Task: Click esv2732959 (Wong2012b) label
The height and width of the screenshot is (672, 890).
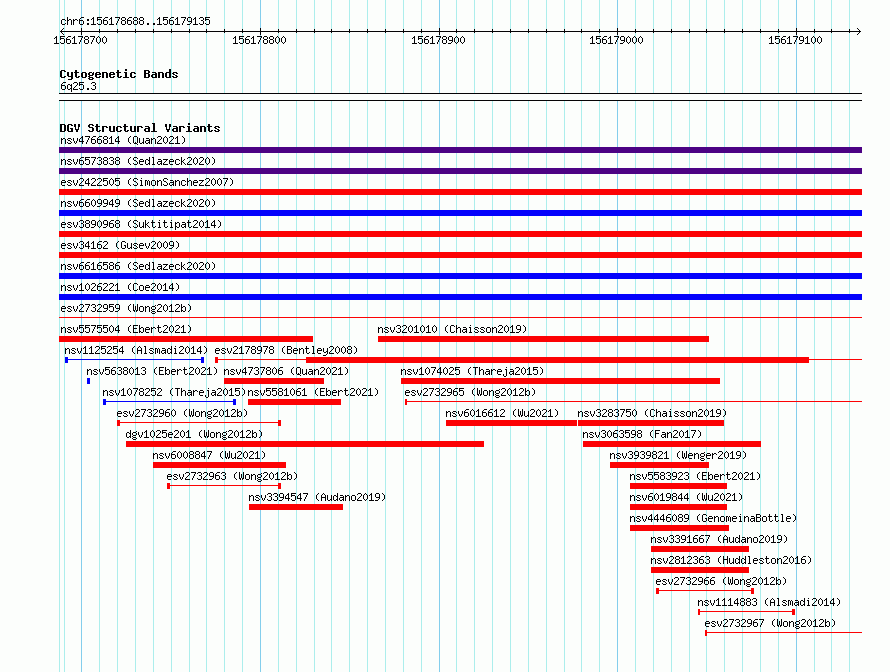Action: click(x=126, y=308)
